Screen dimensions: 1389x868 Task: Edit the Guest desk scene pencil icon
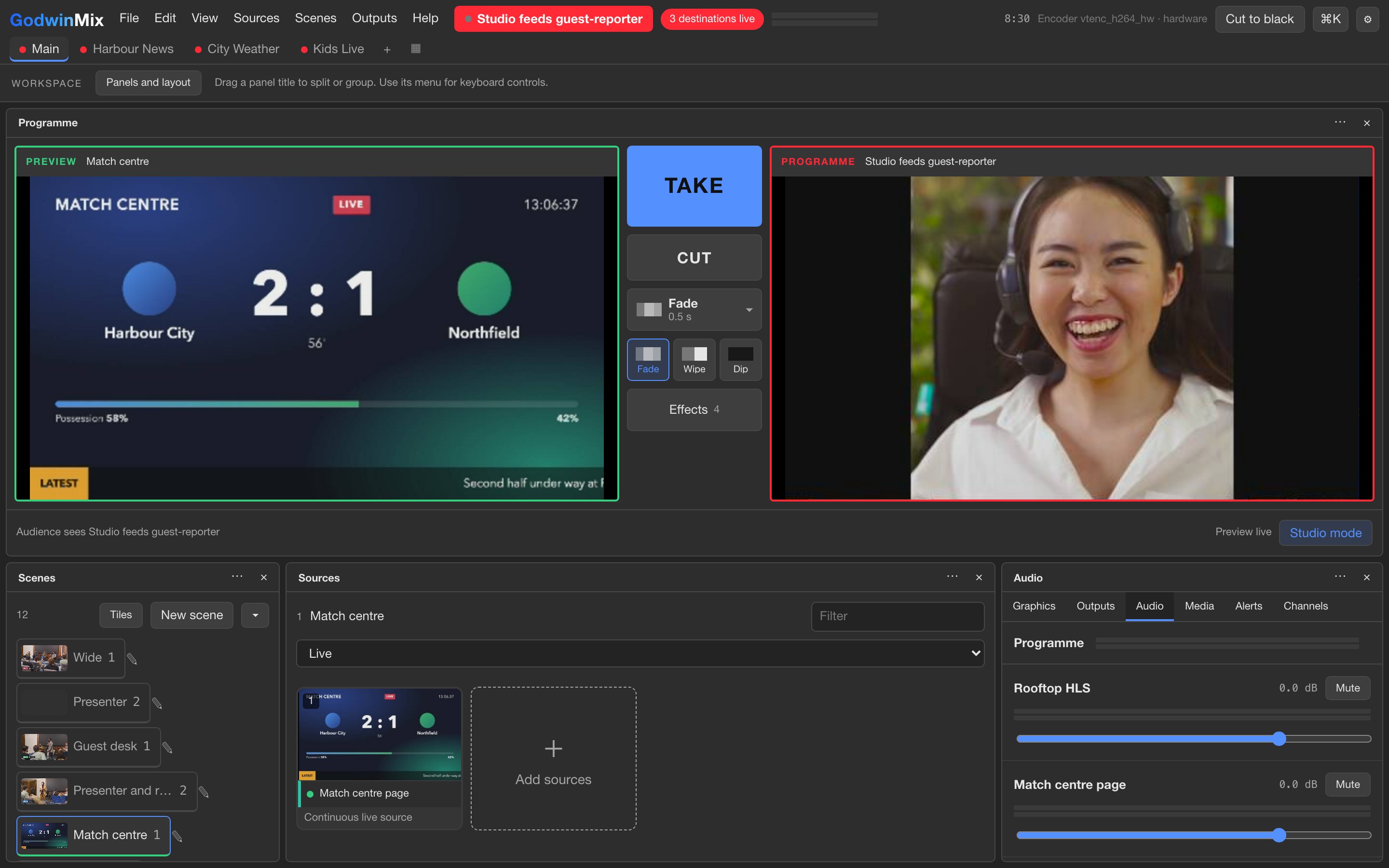click(x=168, y=747)
